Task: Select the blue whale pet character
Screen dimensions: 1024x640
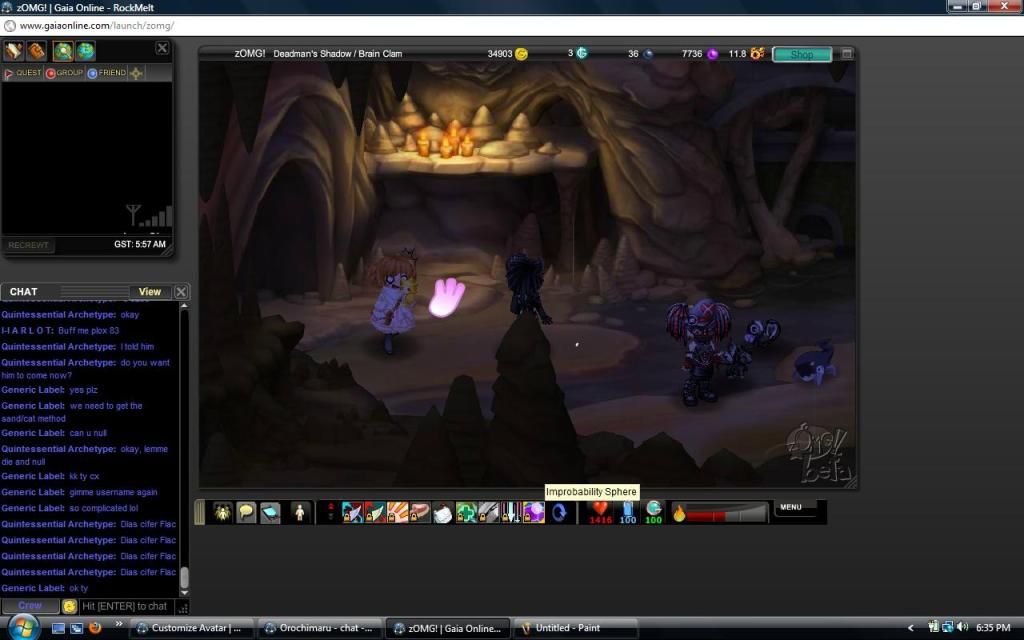Action: 814,363
